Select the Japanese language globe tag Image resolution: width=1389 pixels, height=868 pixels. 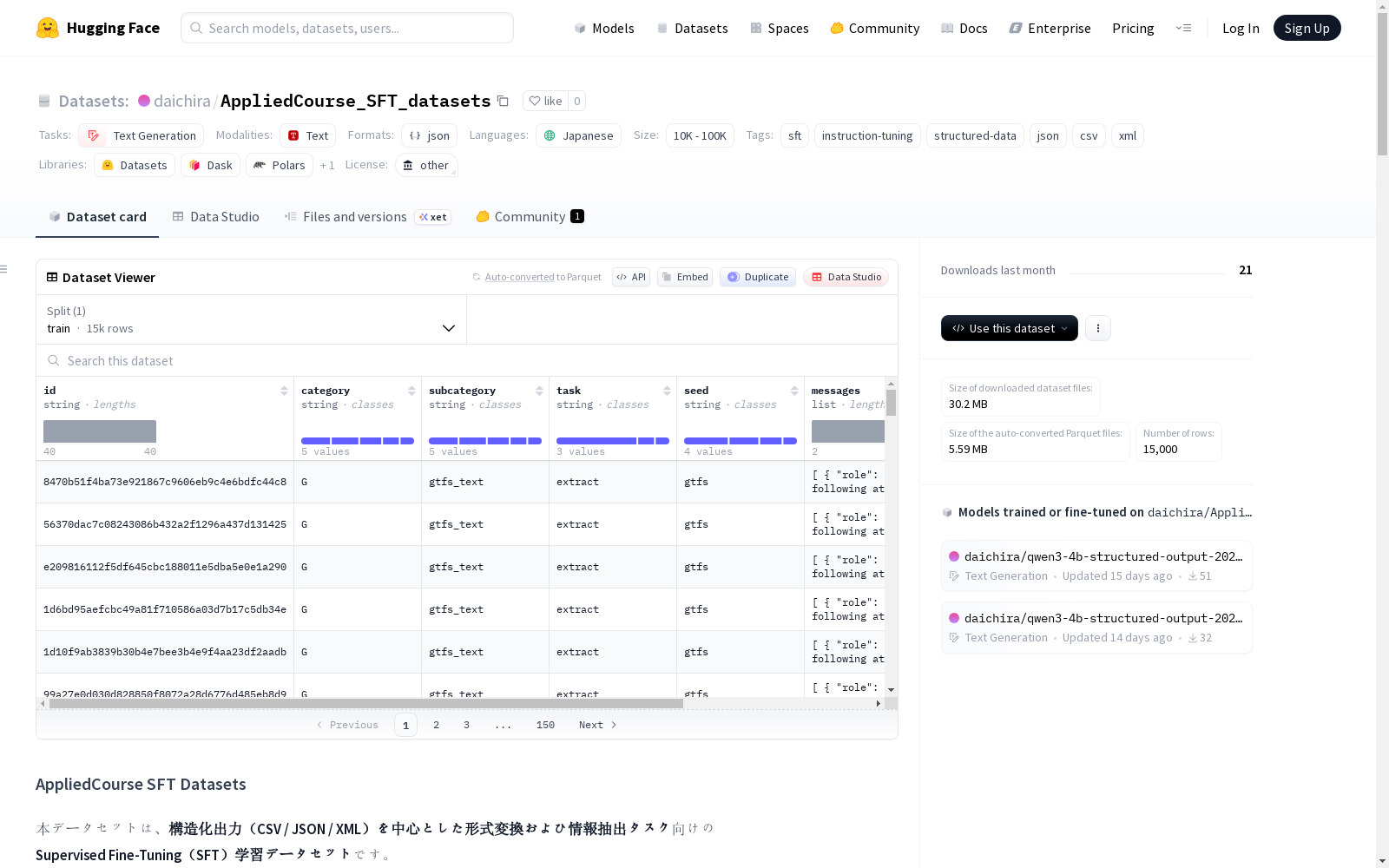(578, 135)
